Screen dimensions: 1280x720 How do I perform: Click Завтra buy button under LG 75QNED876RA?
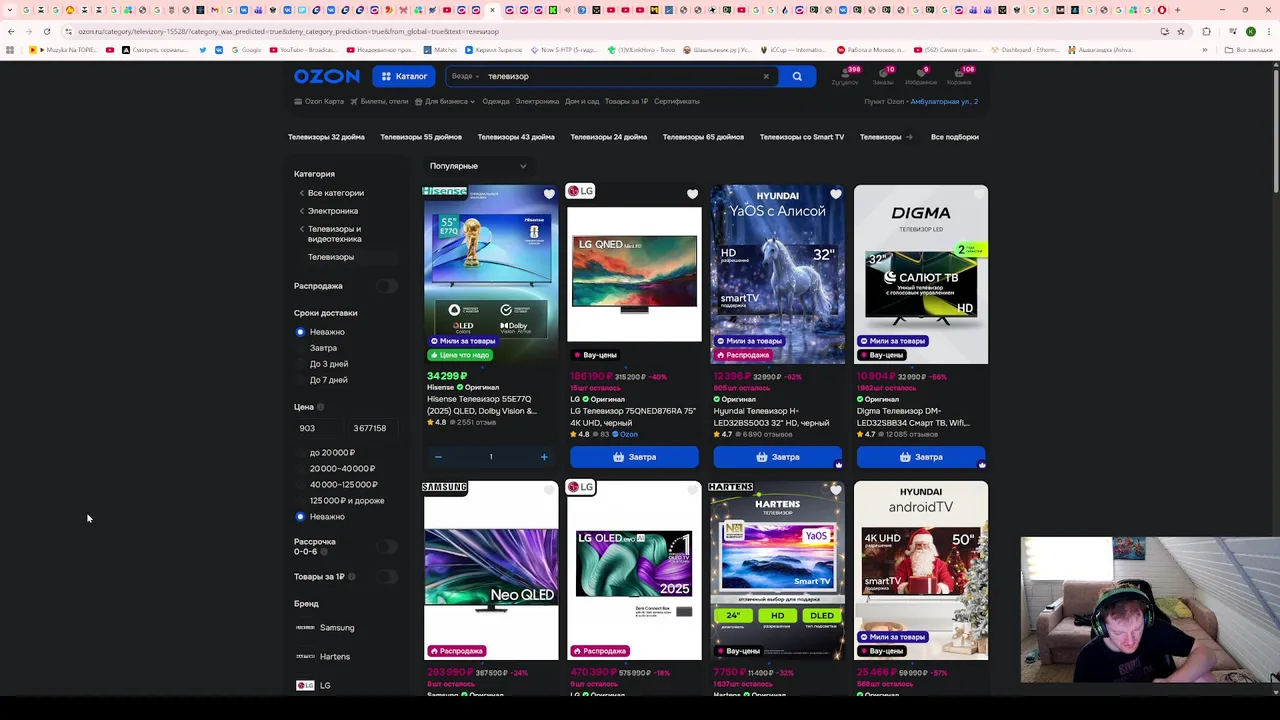click(x=634, y=457)
